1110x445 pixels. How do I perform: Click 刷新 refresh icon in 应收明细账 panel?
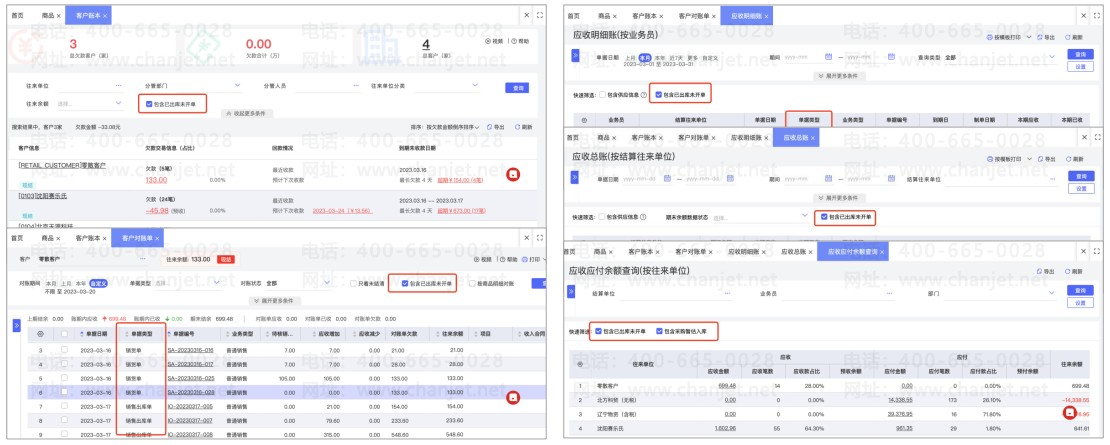pyautogui.click(x=1067, y=37)
